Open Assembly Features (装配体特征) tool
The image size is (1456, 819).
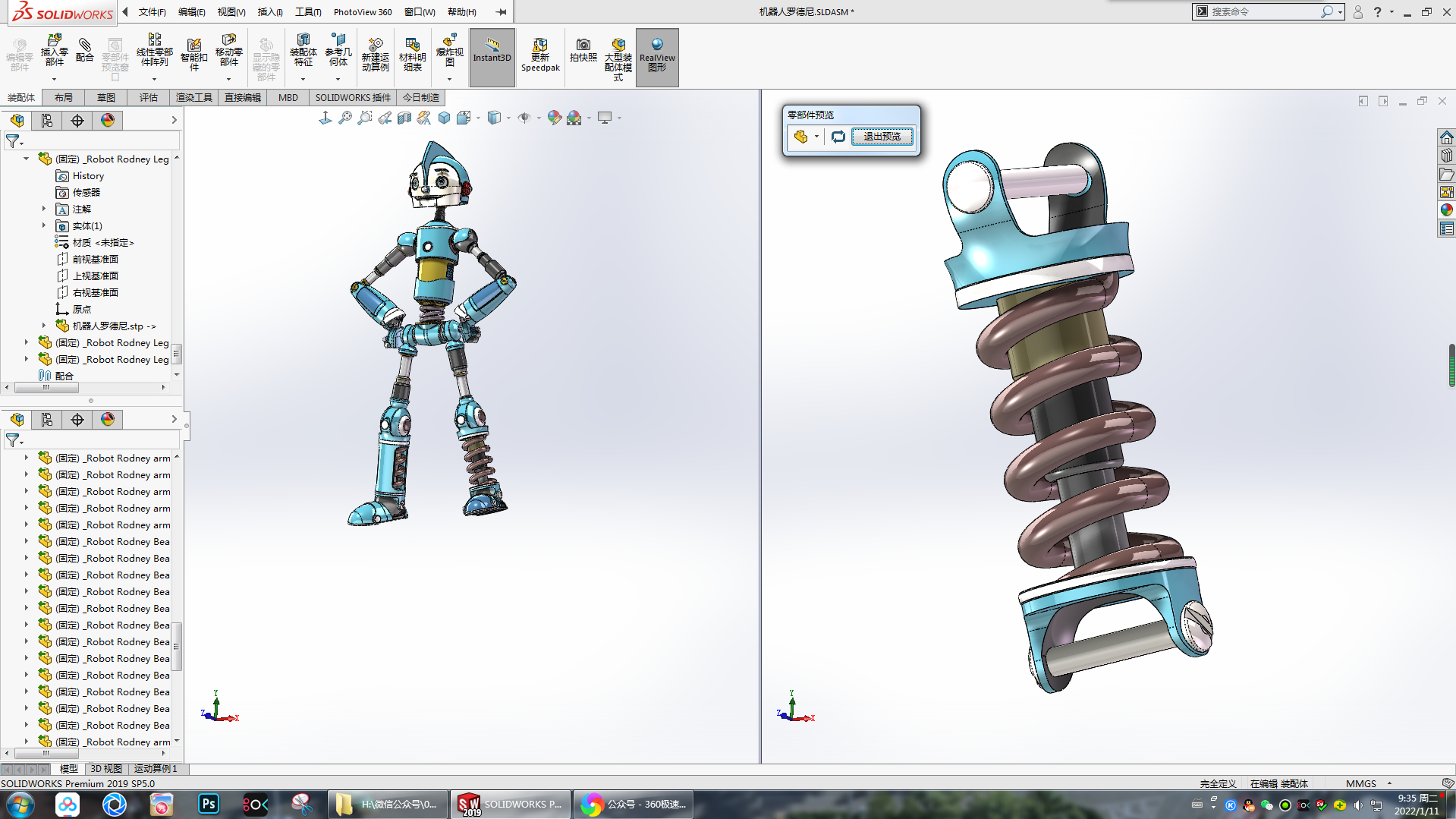303,51
